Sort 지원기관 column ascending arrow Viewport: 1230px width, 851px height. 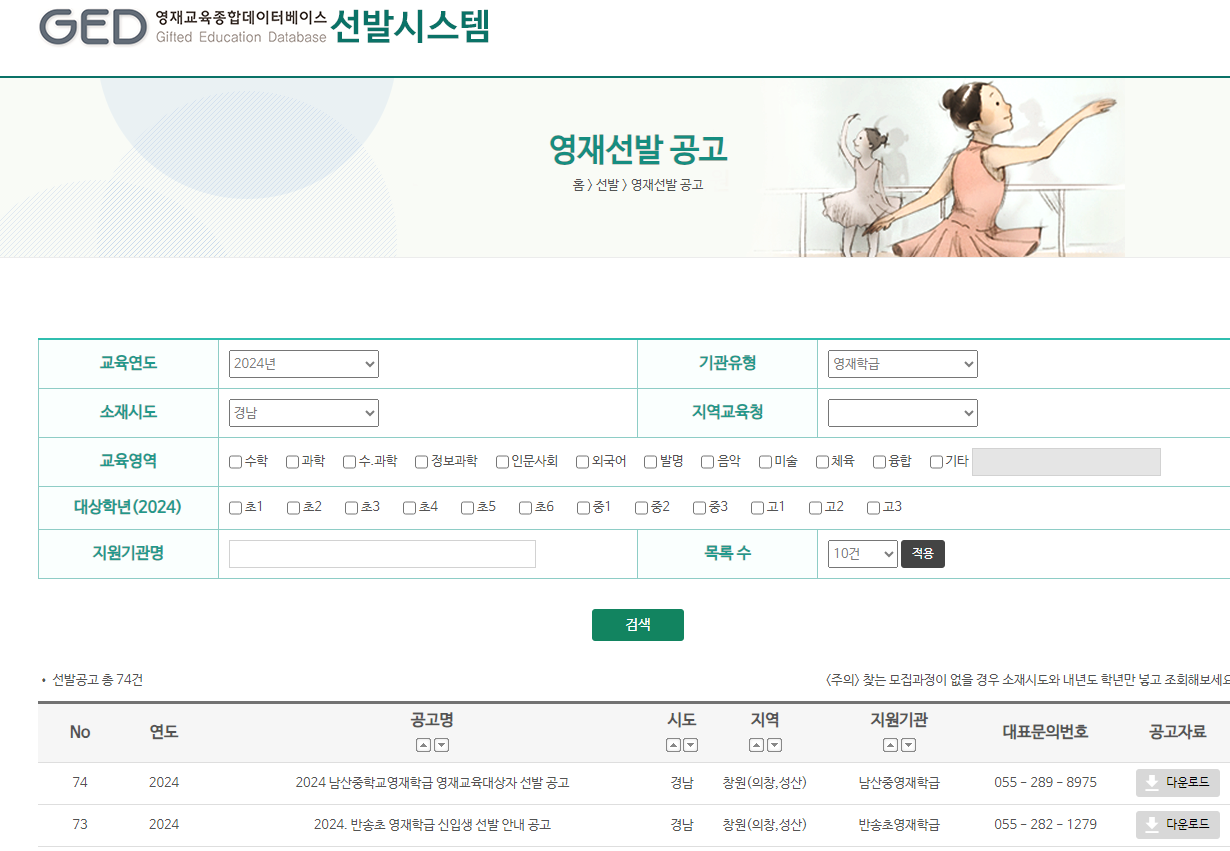pyautogui.click(x=891, y=745)
